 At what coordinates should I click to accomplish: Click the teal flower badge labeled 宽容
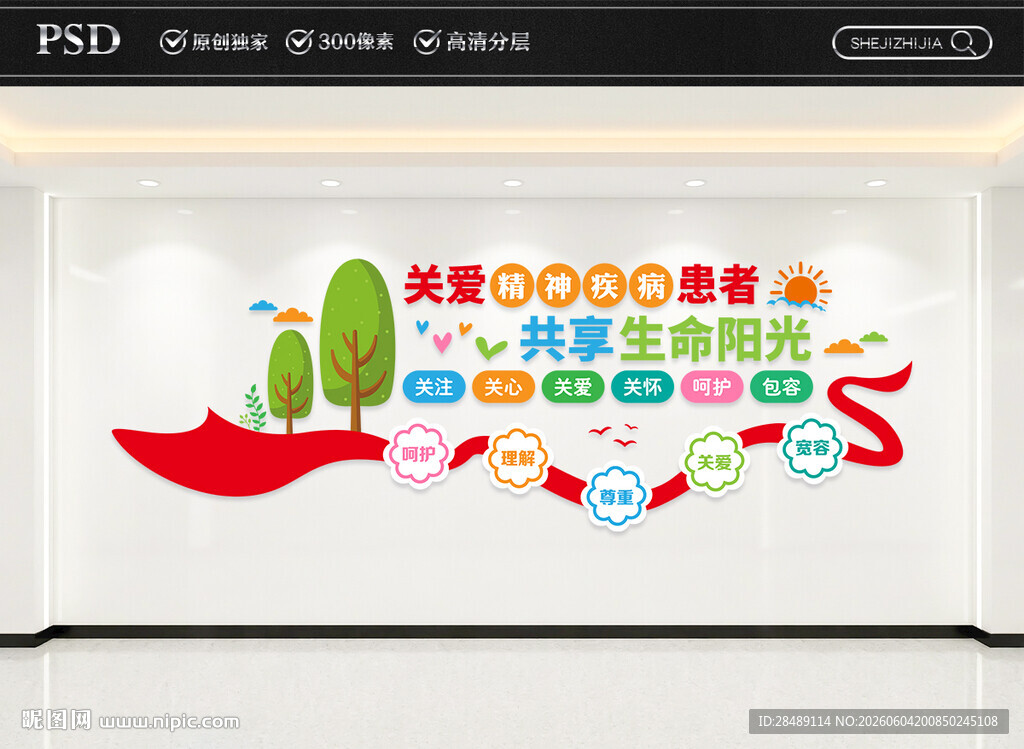point(812,449)
